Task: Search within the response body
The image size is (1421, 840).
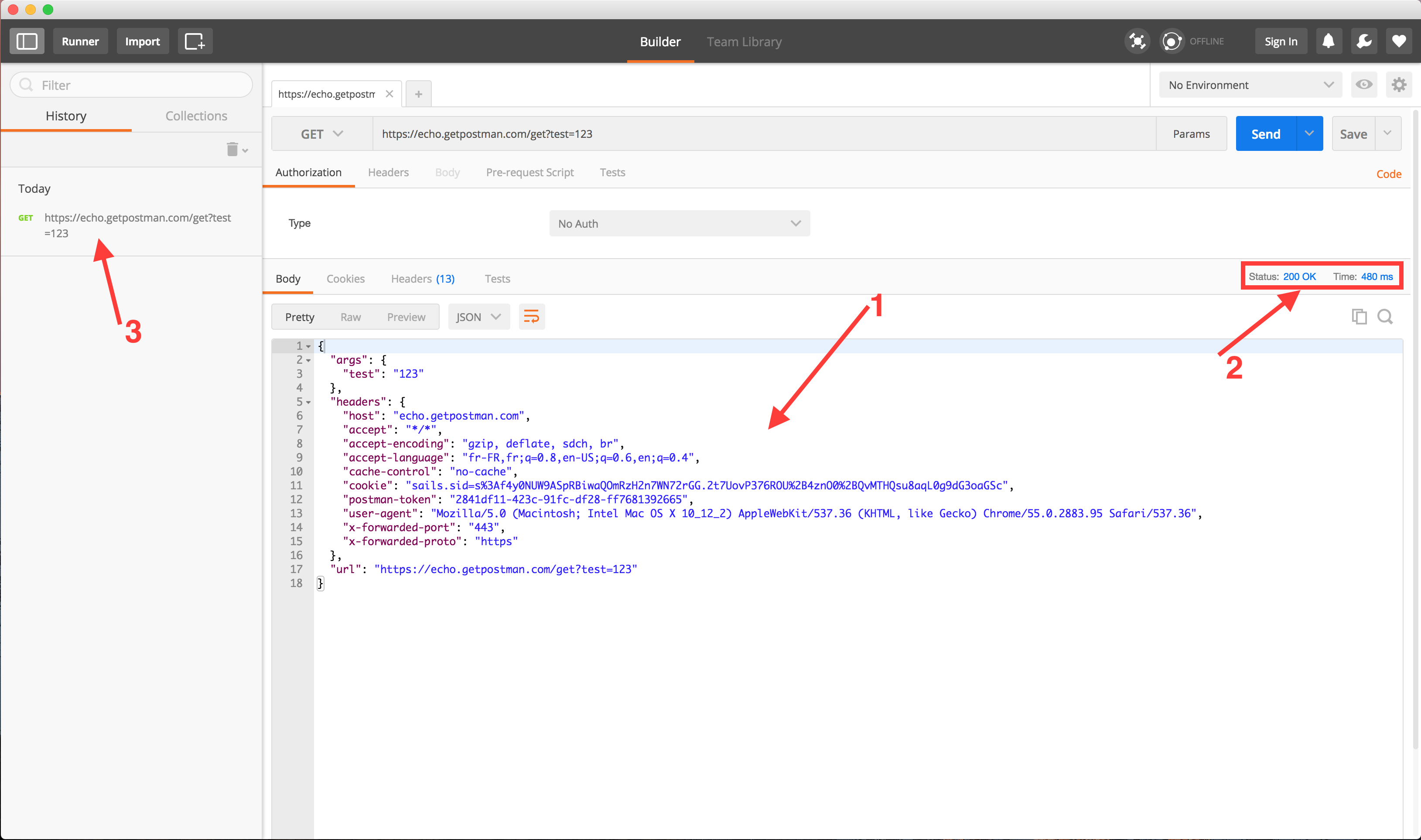Action: tap(1385, 316)
